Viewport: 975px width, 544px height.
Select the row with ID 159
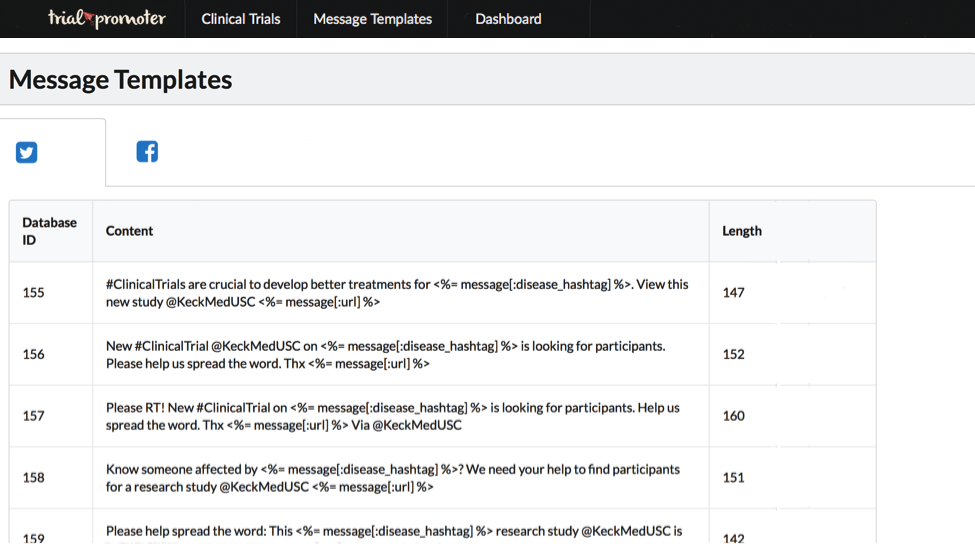coord(34,537)
